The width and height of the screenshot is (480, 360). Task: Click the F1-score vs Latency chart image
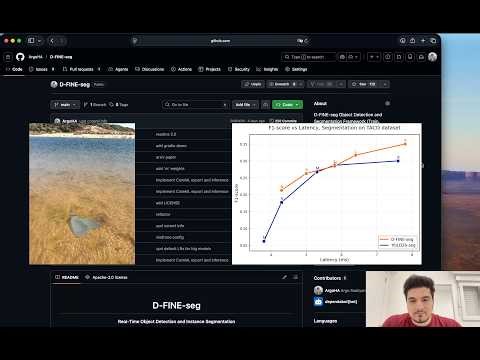tap(327, 194)
